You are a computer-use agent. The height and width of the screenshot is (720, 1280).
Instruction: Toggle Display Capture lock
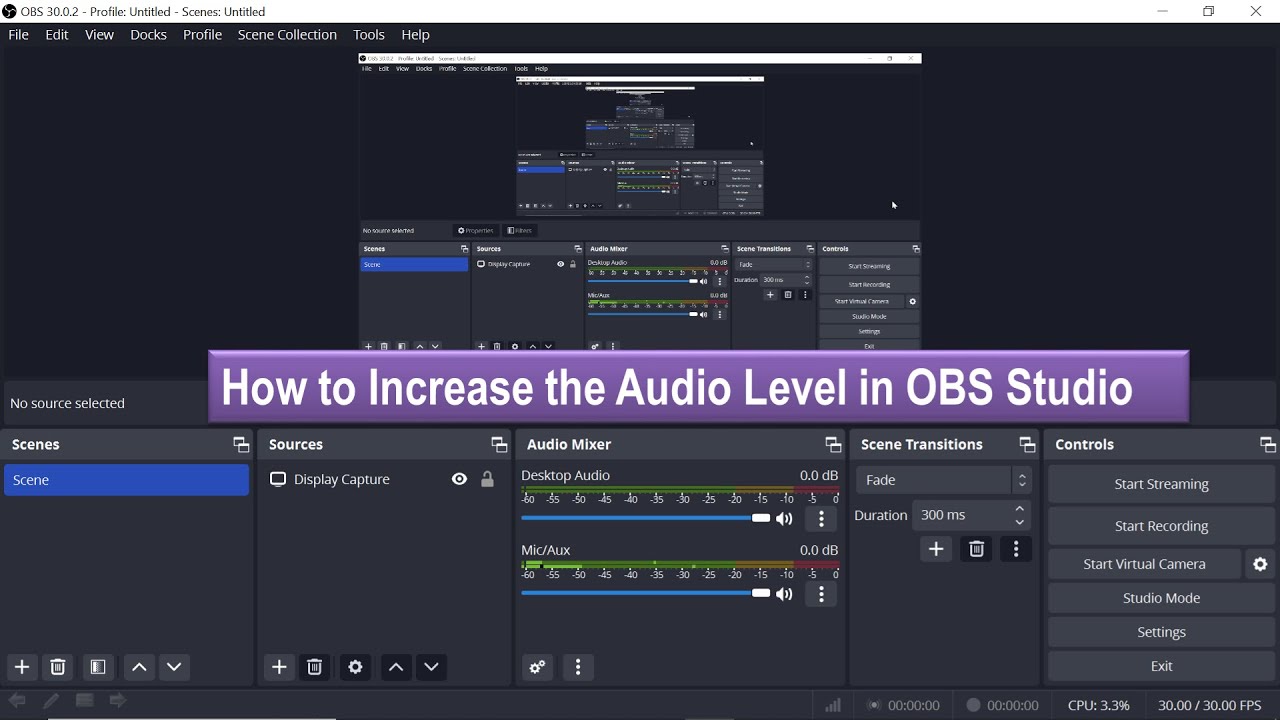pos(487,480)
